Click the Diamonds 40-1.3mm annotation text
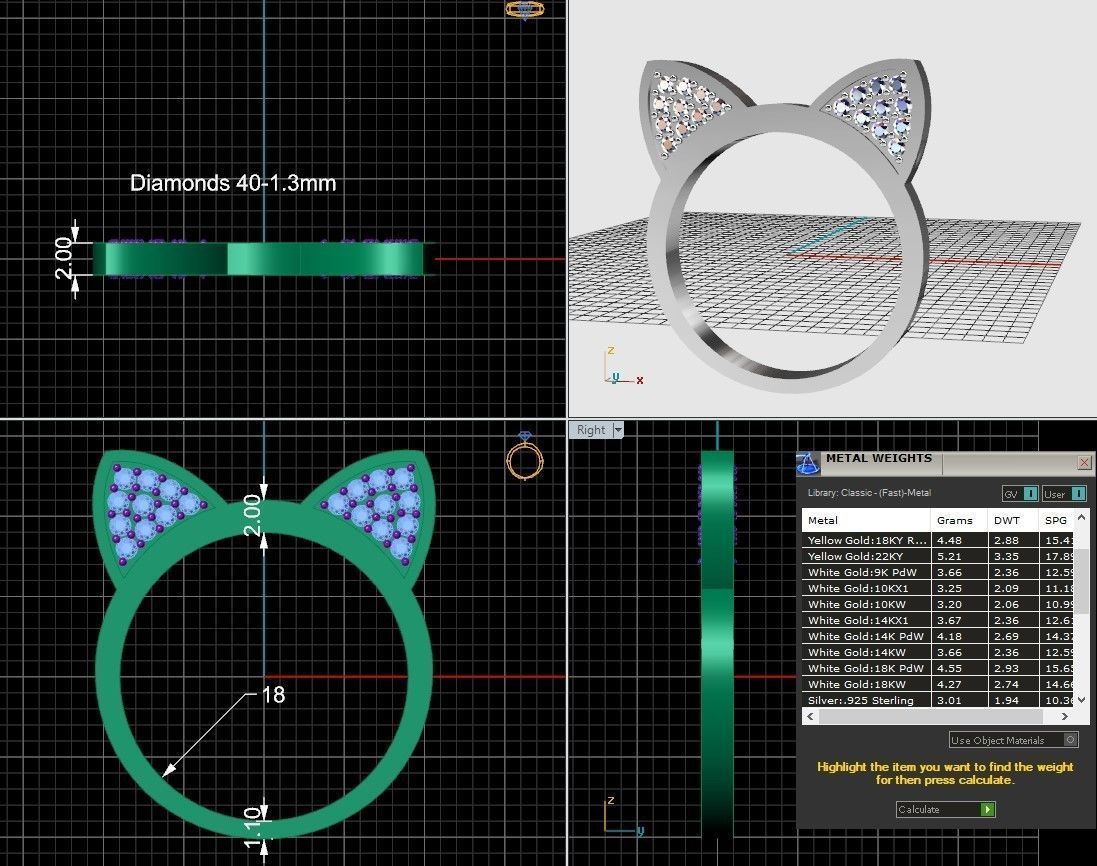The image size is (1097, 866). click(233, 183)
